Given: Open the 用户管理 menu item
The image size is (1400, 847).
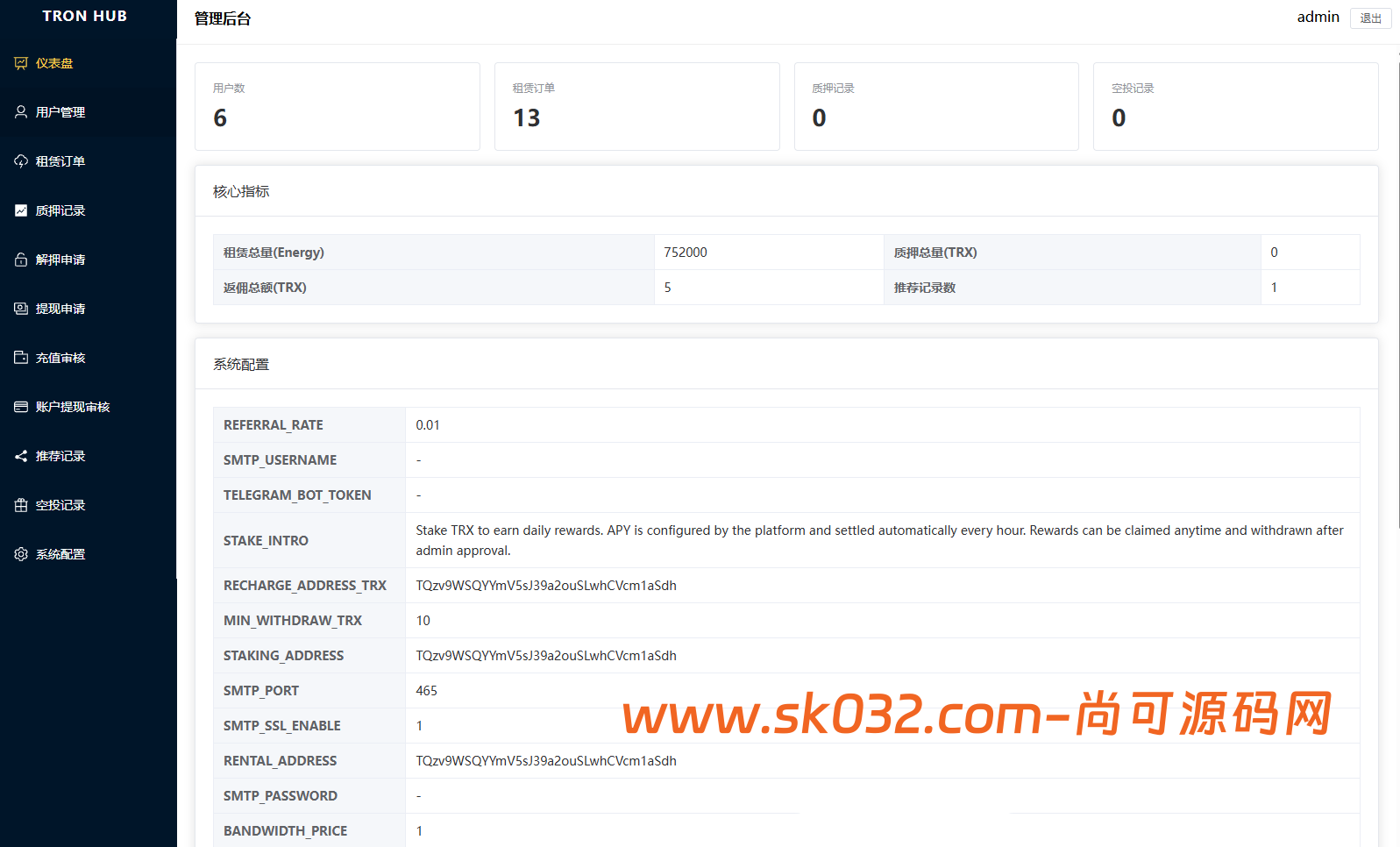Looking at the screenshot, I should click(88, 112).
